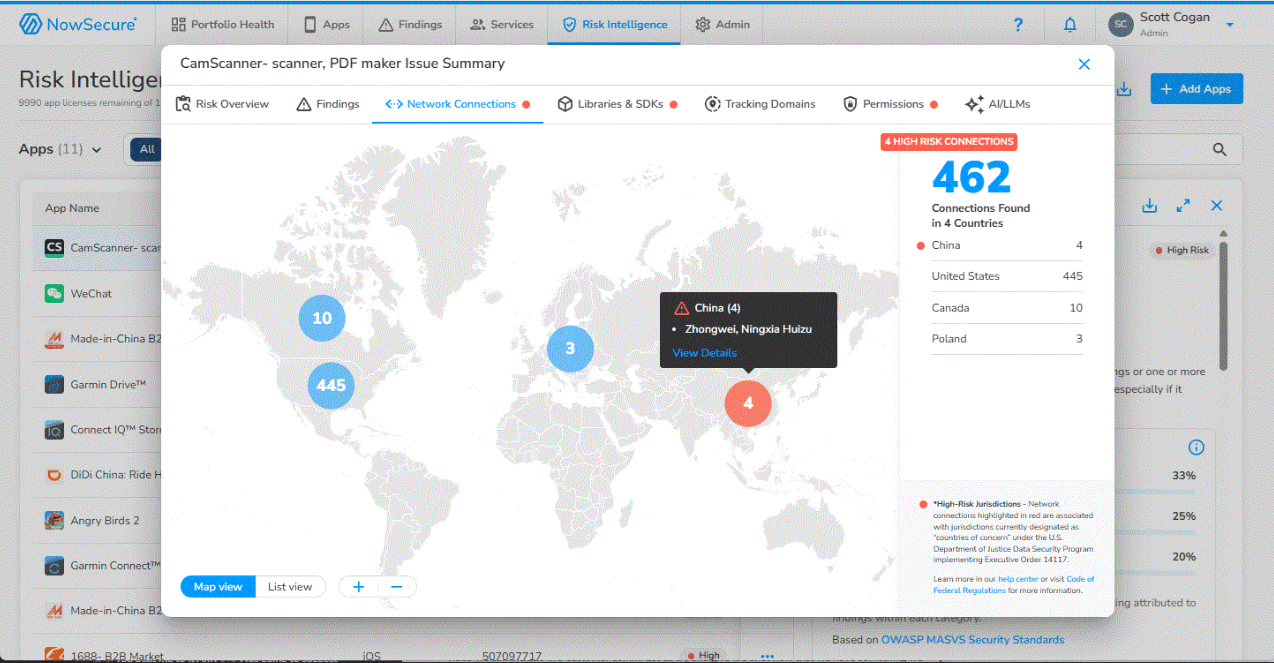Close the Issue Summary dialog

click(x=1084, y=64)
